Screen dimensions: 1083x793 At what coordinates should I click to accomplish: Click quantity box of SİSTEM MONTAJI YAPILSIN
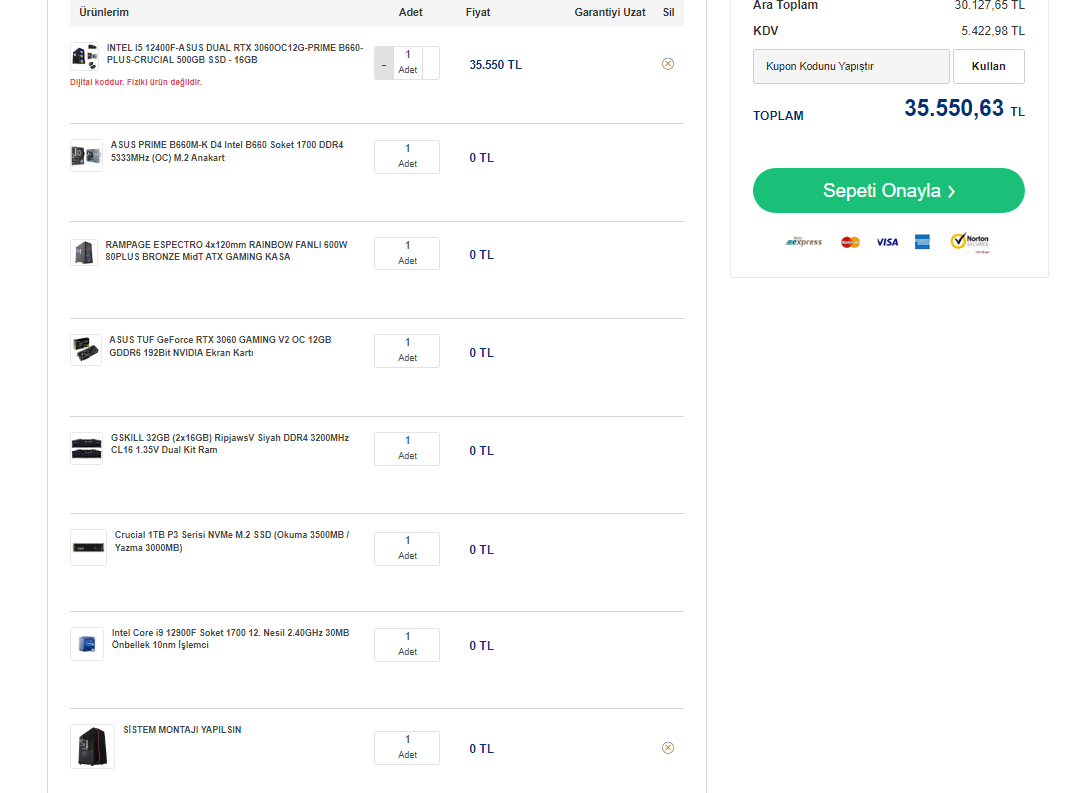[x=407, y=747]
